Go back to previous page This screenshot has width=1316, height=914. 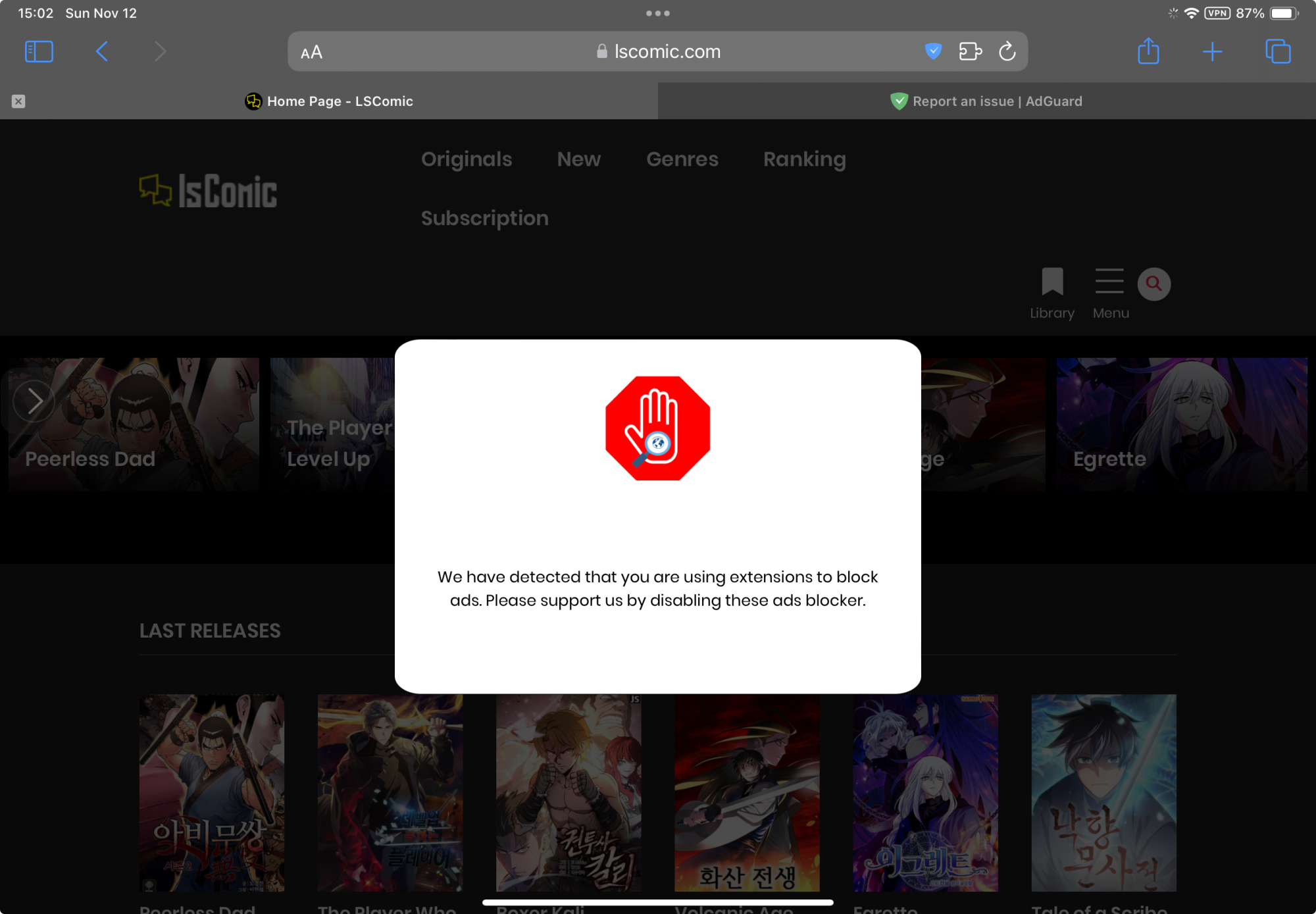coord(102,51)
